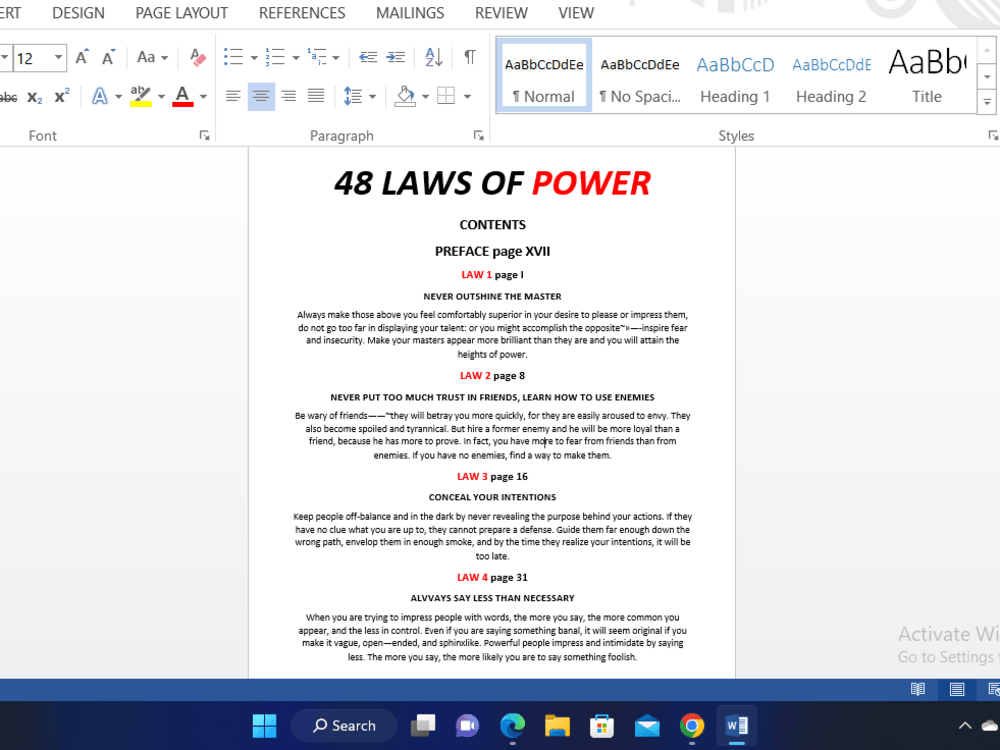Open File Explorer from taskbar
Image resolution: width=1000 pixels, height=750 pixels.
tap(557, 726)
